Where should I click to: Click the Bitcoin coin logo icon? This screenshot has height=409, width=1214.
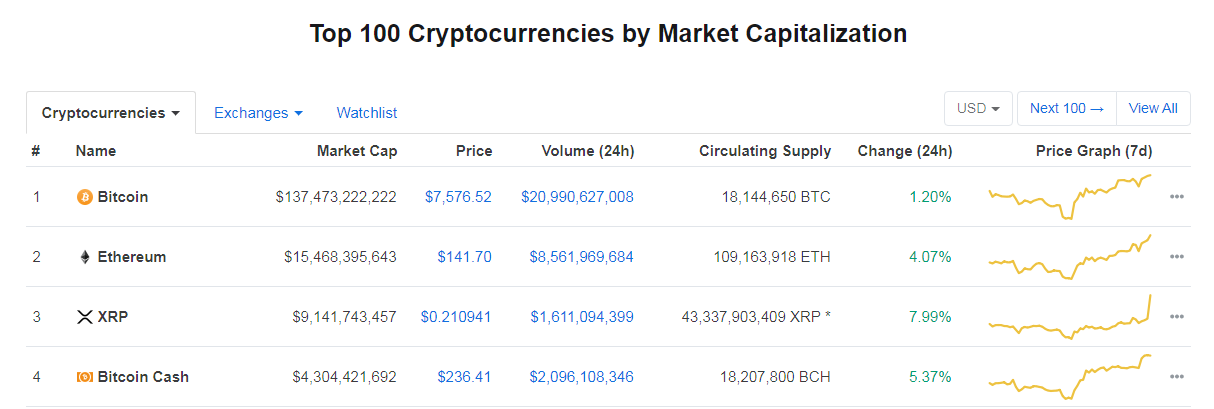click(85, 197)
